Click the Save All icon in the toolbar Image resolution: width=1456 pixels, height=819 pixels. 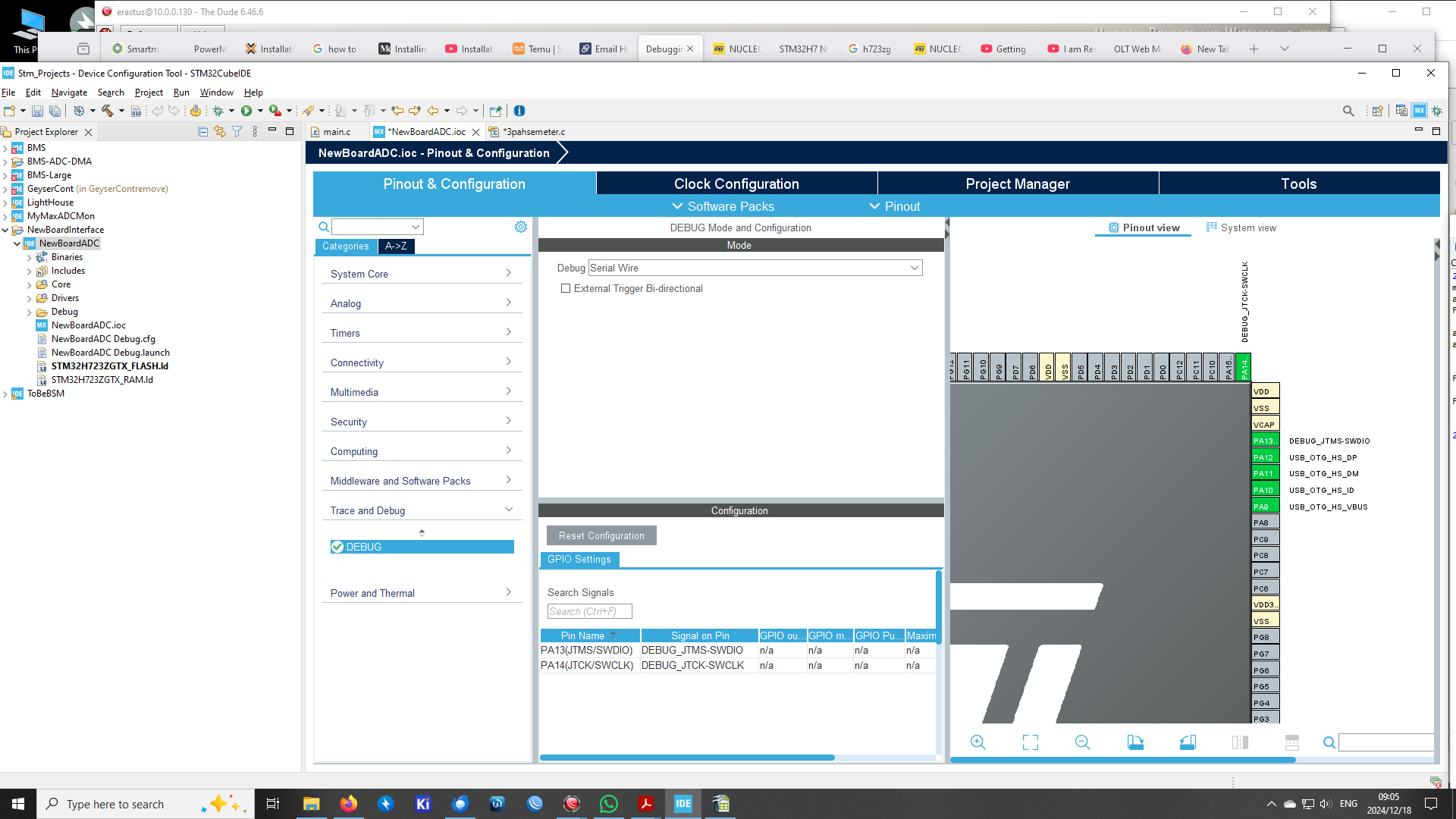coord(55,110)
